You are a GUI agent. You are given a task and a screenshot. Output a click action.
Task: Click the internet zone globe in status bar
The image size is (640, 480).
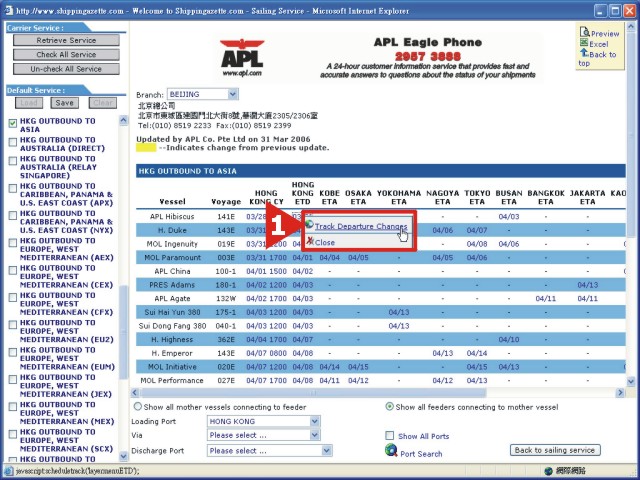click(549, 471)
